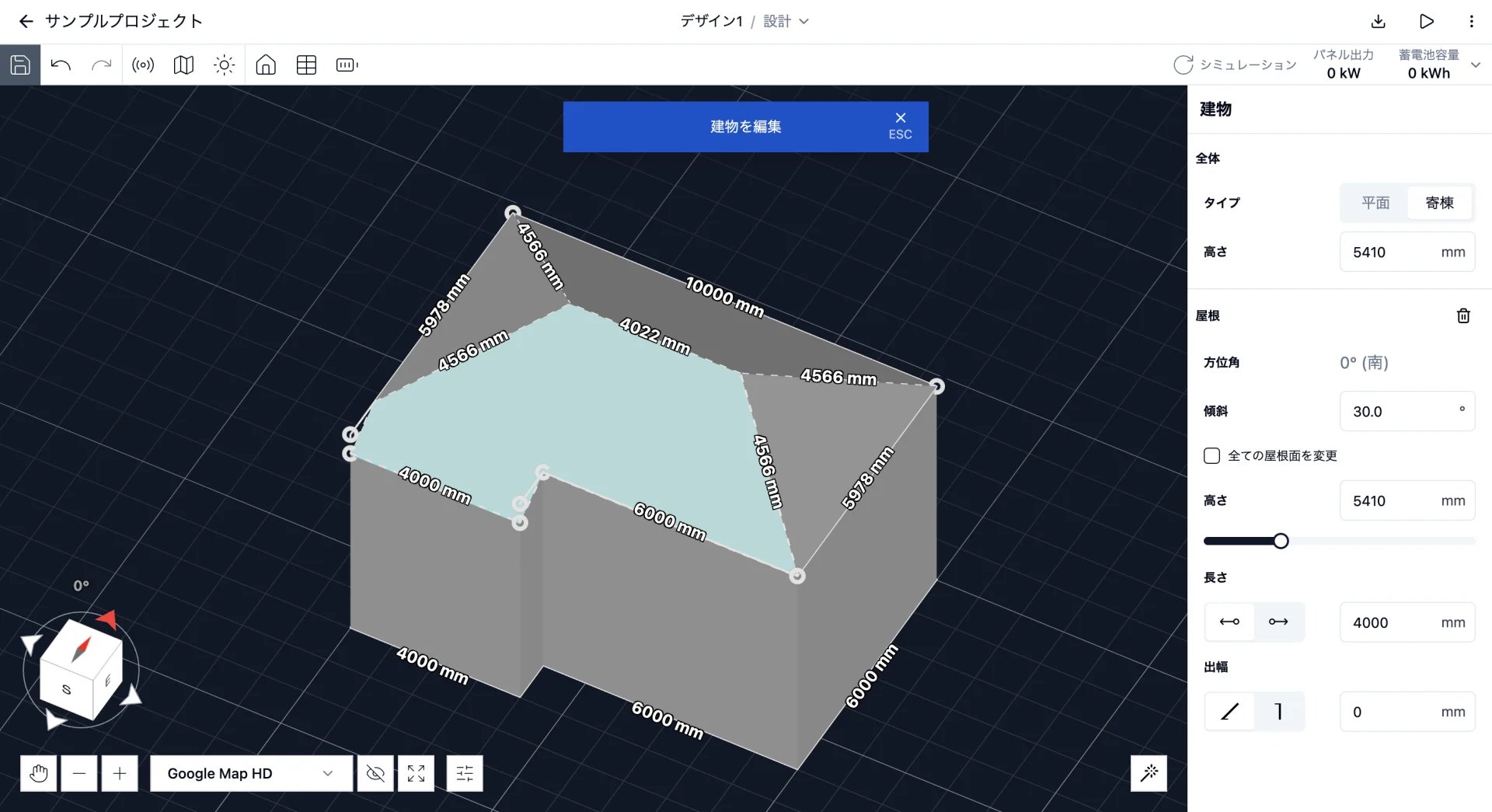Download the design

click(x=1379, y=21)
